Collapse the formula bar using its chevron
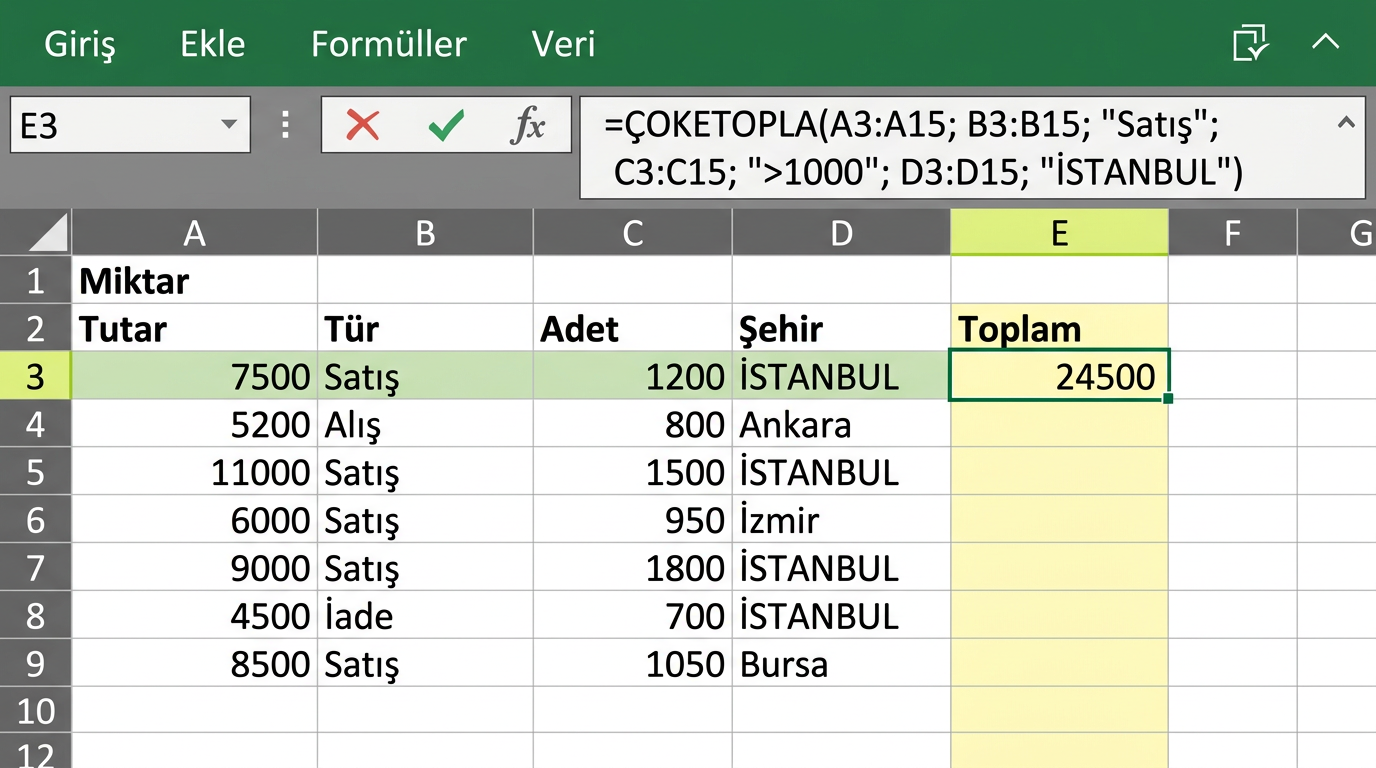Viewport: 1376px width, 768px height. coord(1346,123)
